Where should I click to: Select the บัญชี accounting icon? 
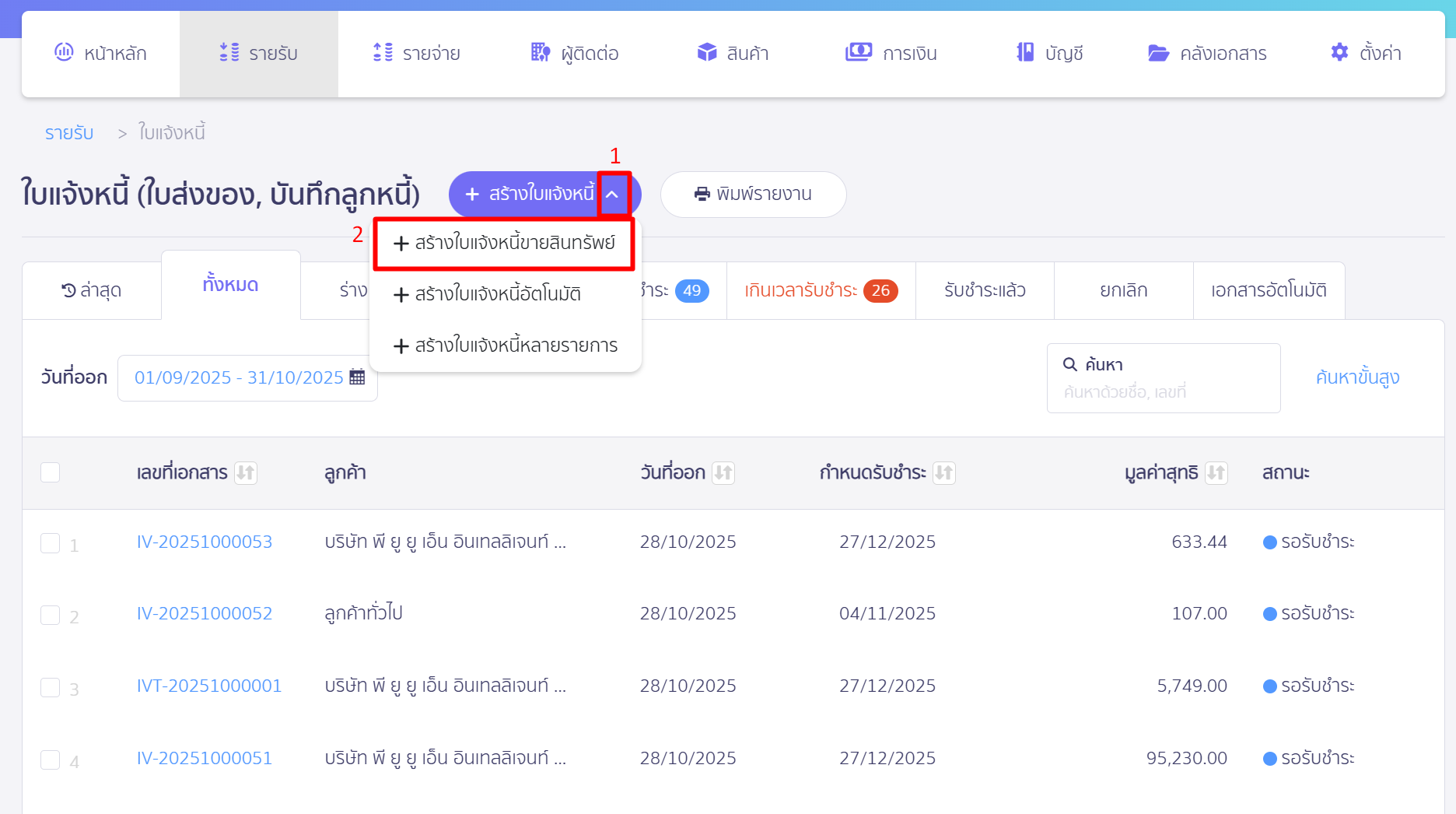coord(1024,52)
